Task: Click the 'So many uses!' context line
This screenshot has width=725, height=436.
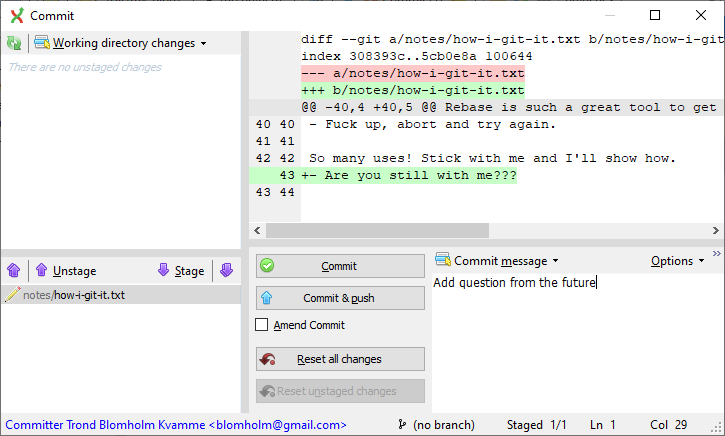Action: pyautogui.click(x=492, y=158)
